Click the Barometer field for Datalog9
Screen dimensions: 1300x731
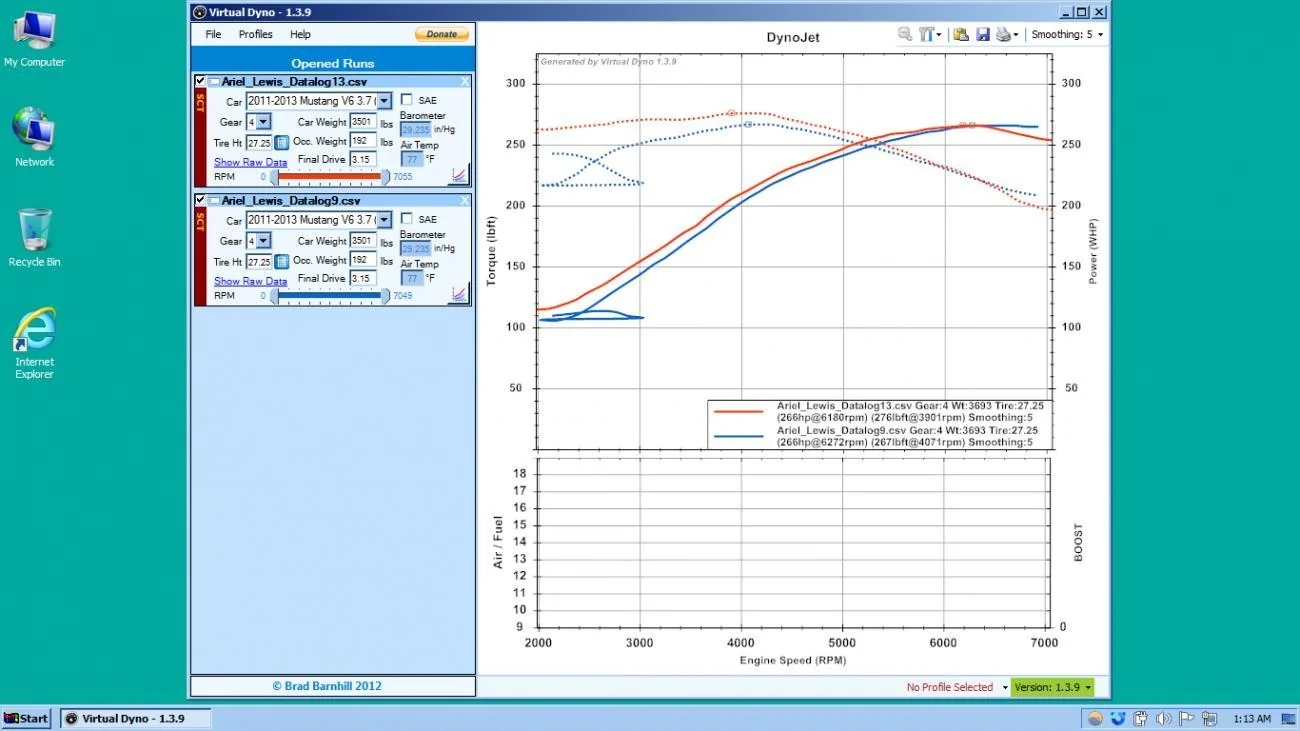tap(416, 248)
